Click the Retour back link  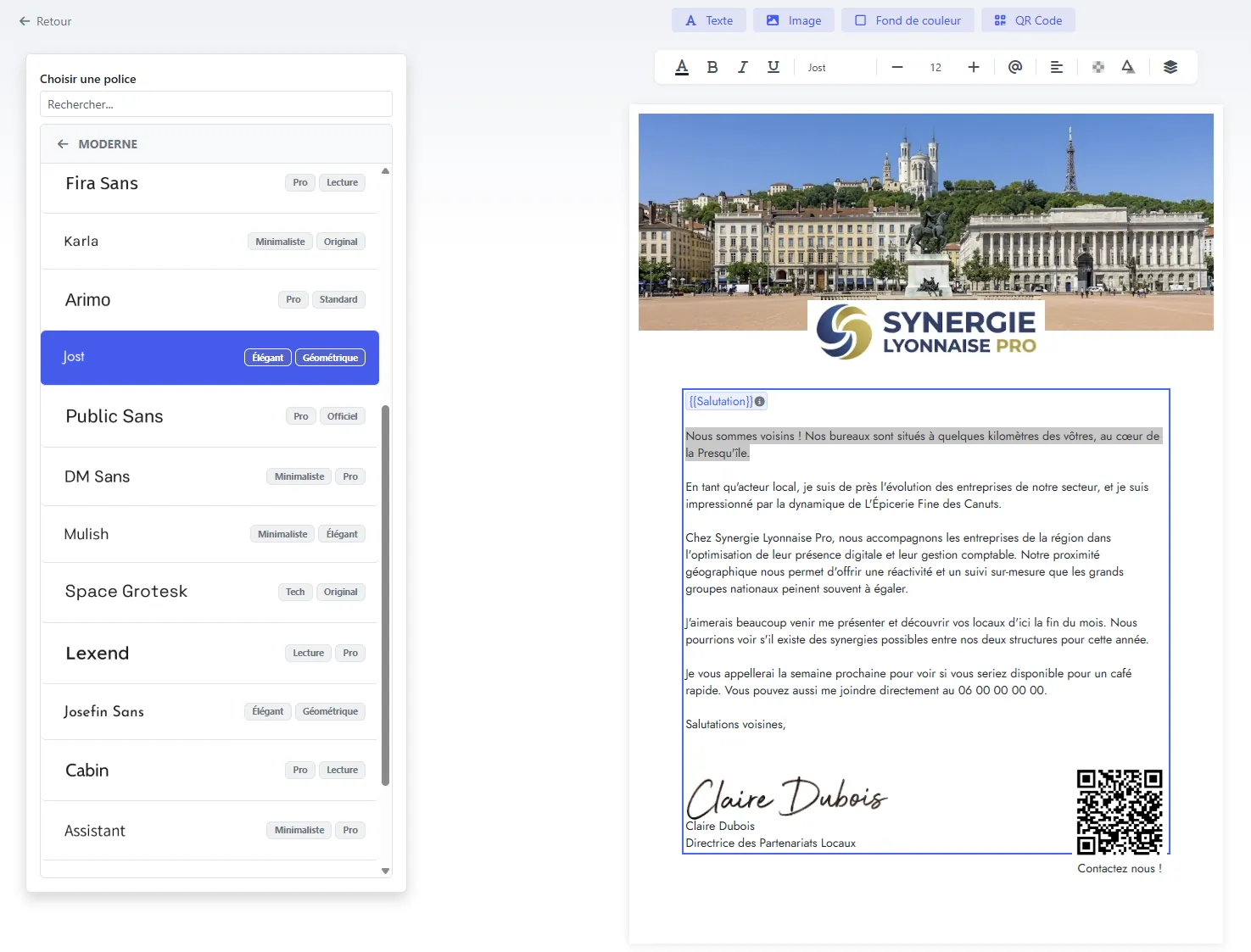(46, 21)
